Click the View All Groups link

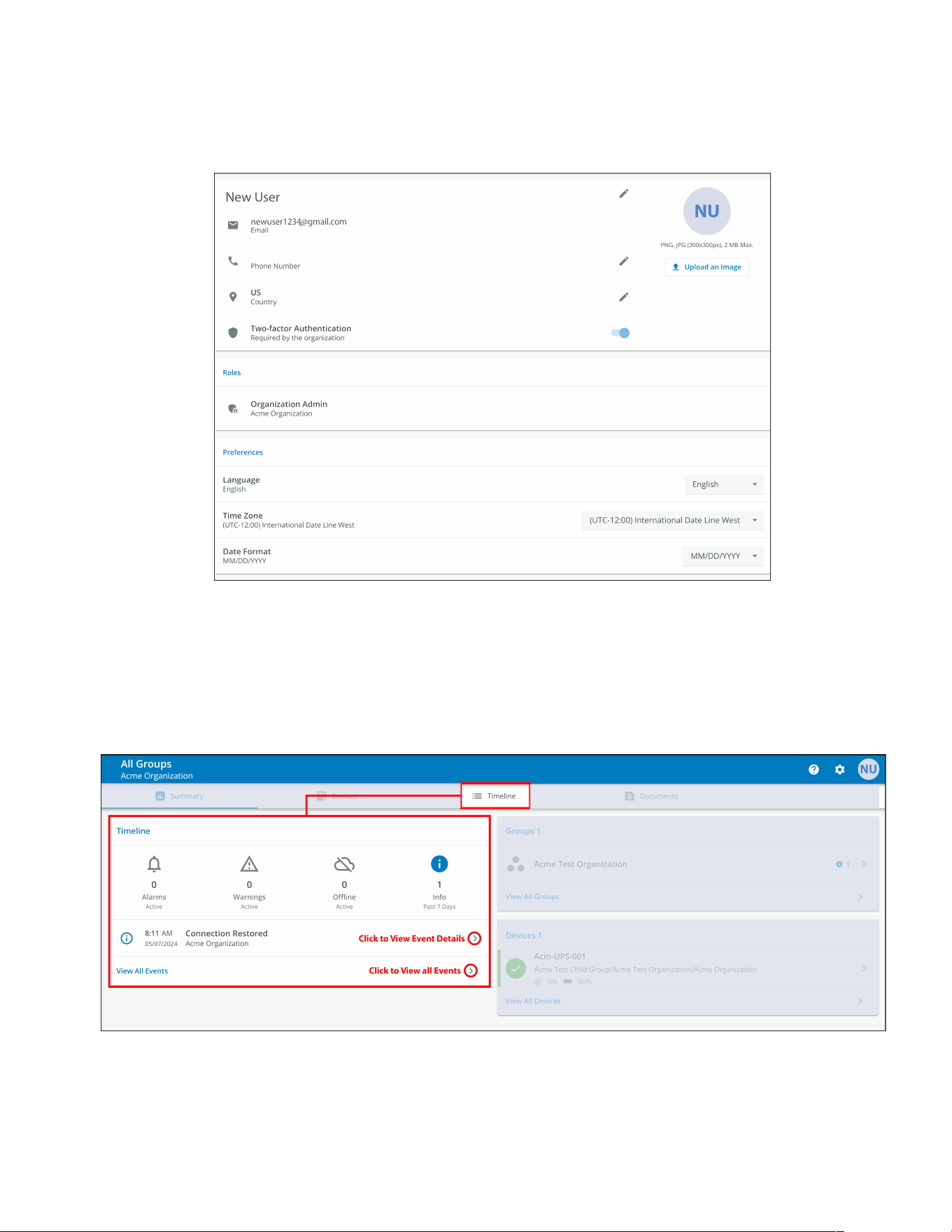(532, 897)
